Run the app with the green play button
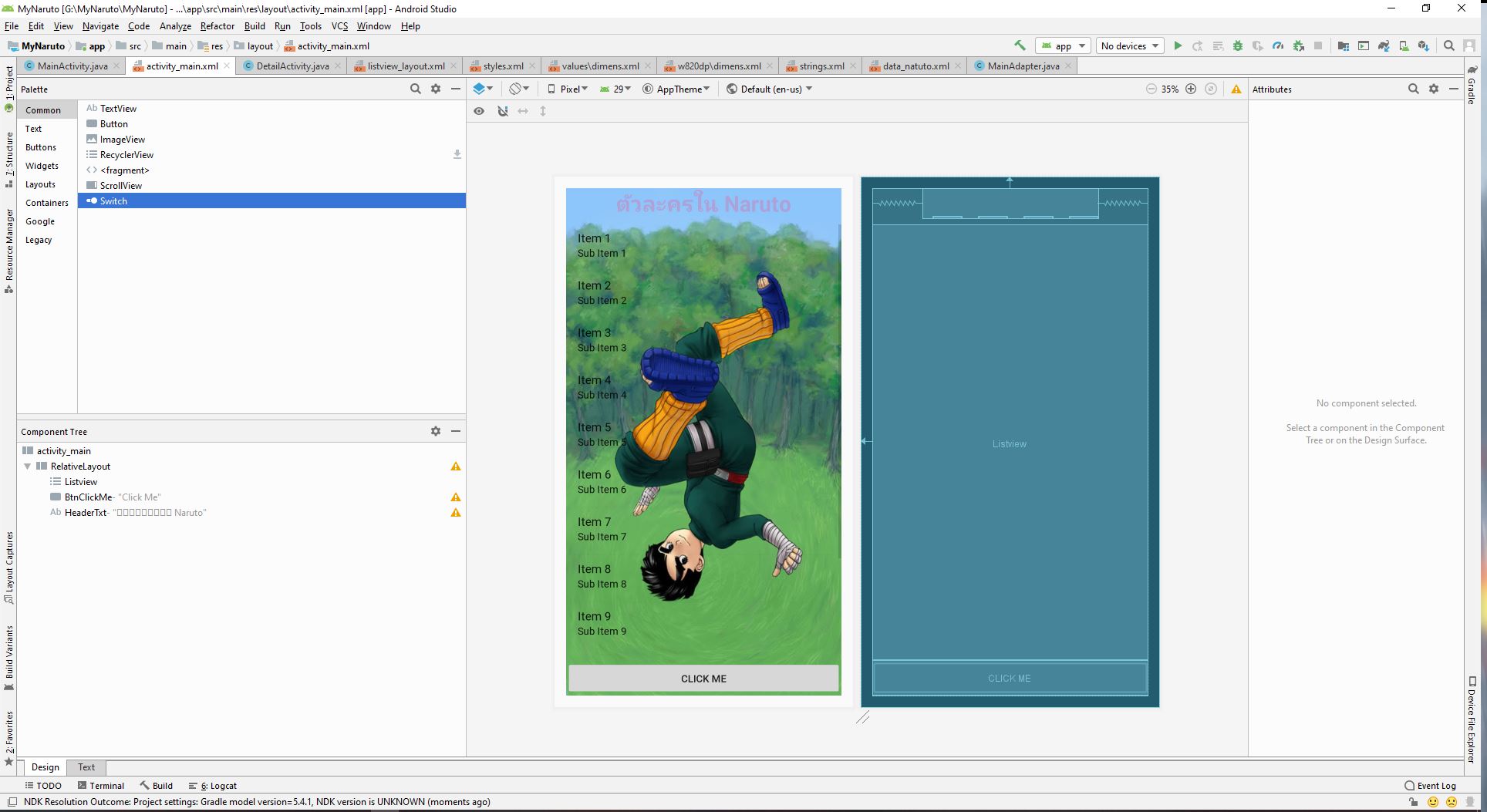Screen dimensions: 1487x812 coord(1178,45)
